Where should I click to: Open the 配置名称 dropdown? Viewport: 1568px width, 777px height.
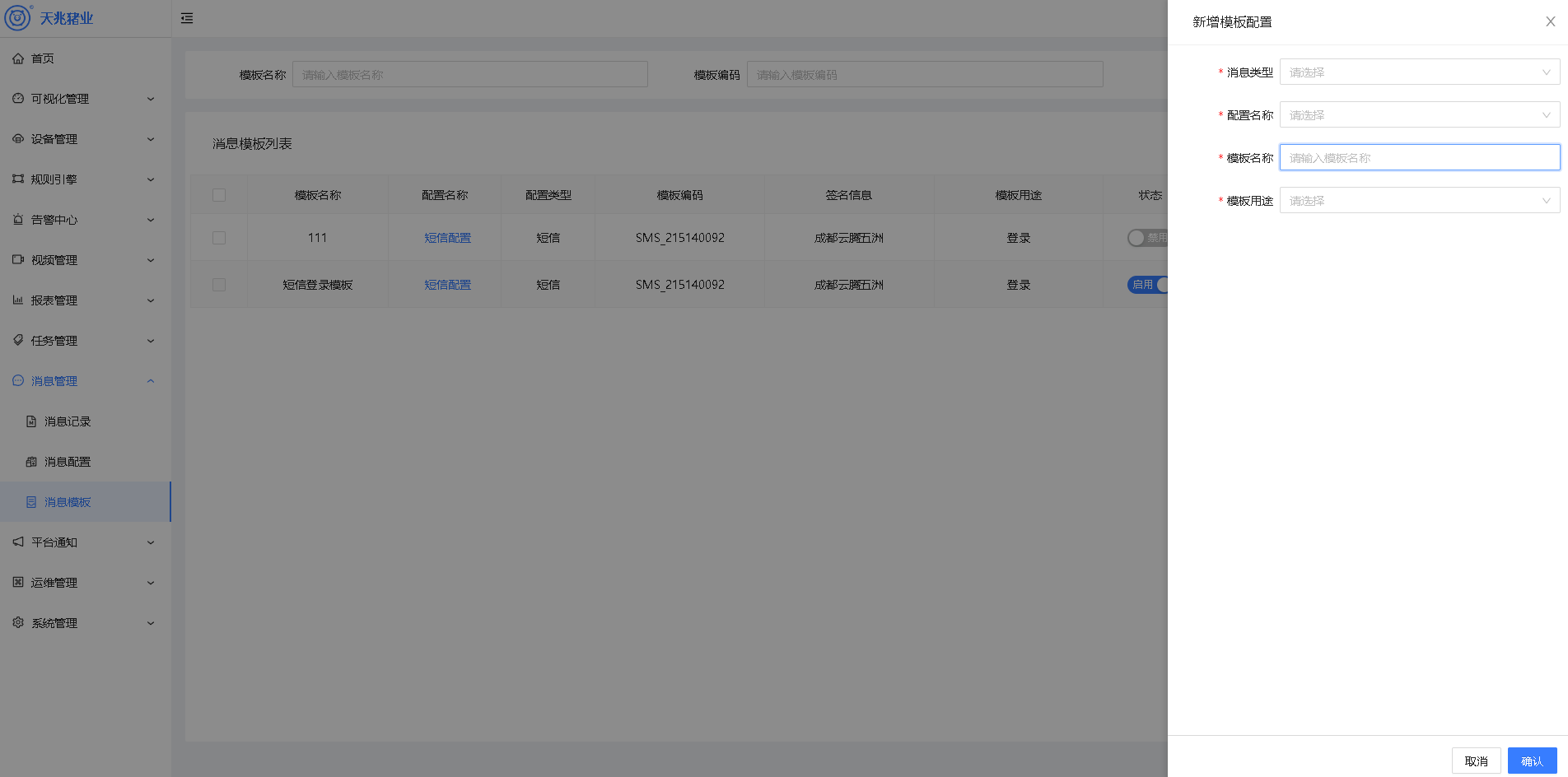coord(1419,115)
